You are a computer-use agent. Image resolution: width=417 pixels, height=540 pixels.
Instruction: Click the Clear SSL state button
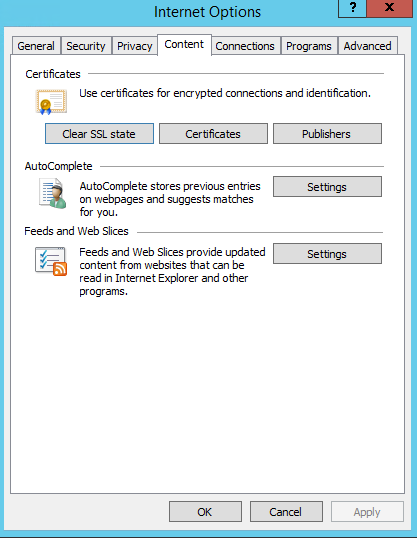(99, 134)
